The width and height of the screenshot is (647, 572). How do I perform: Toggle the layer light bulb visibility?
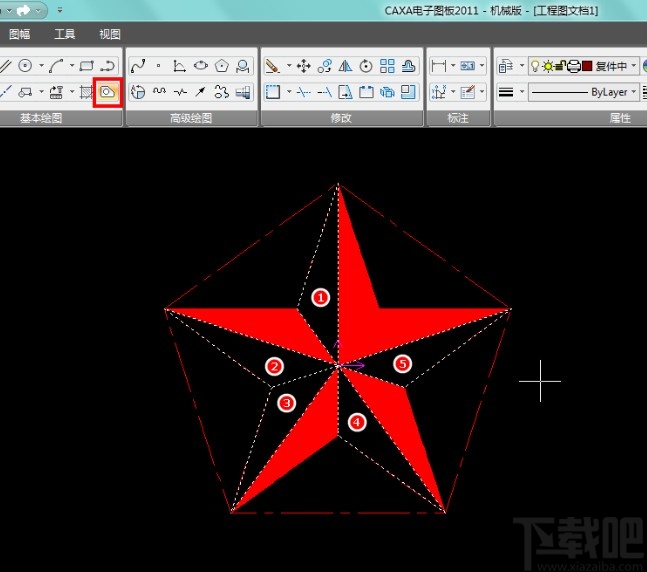tap(536, 66)
